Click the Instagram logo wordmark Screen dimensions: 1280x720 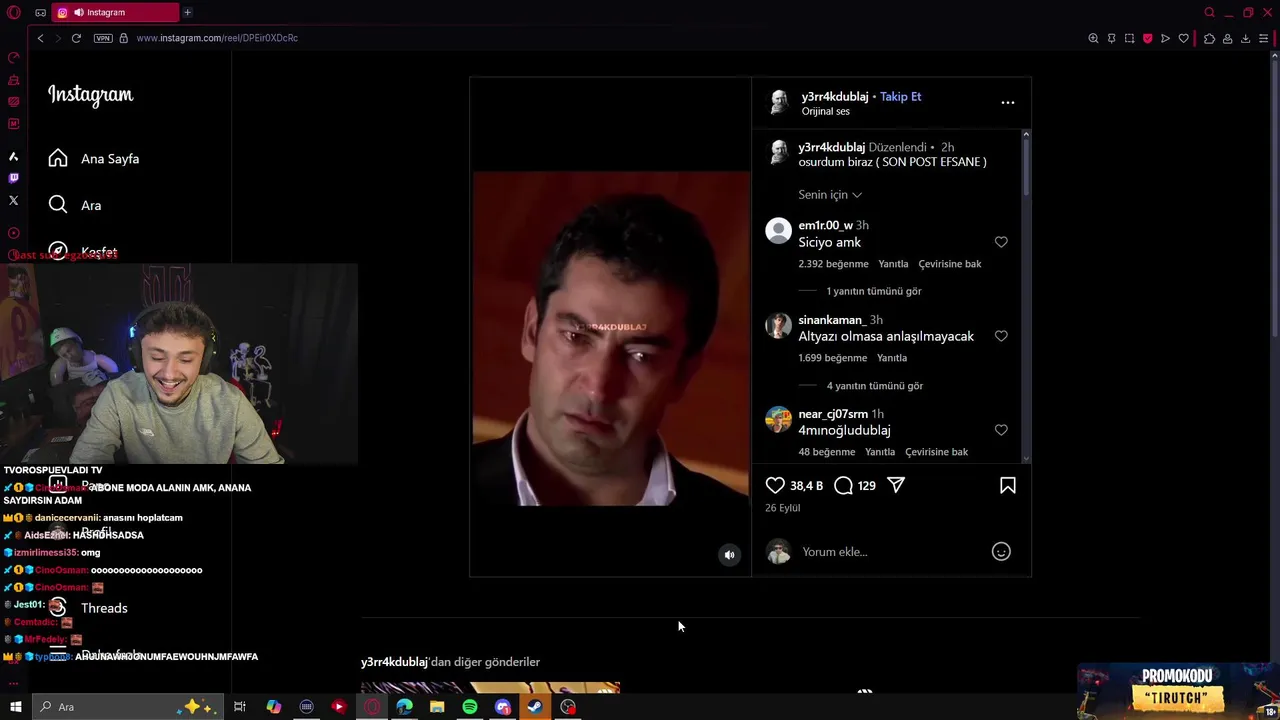[90, 95]
